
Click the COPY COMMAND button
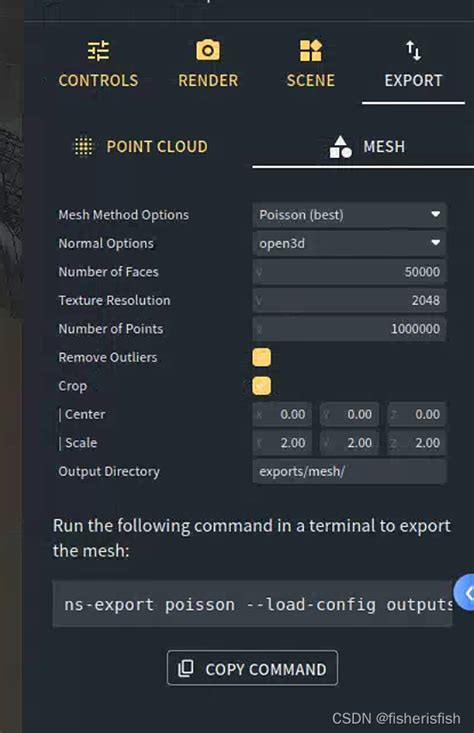[x=252, y=668]
